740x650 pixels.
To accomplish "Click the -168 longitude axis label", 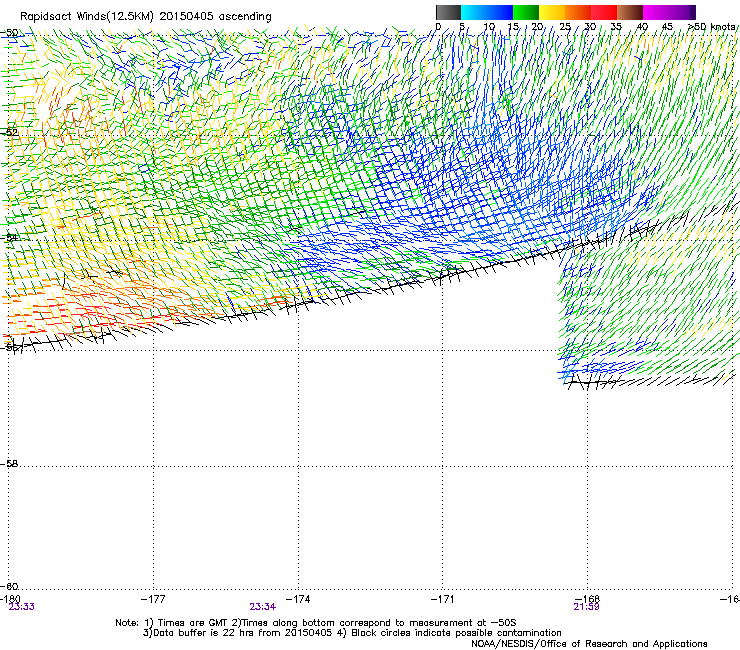I will coord(588,599).
